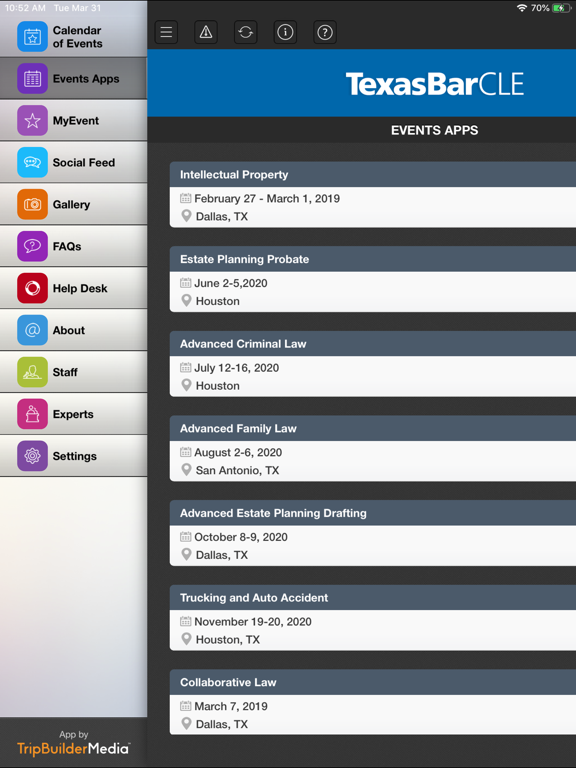Click Houston location under Estate Planning Probate

pos(217,301)
